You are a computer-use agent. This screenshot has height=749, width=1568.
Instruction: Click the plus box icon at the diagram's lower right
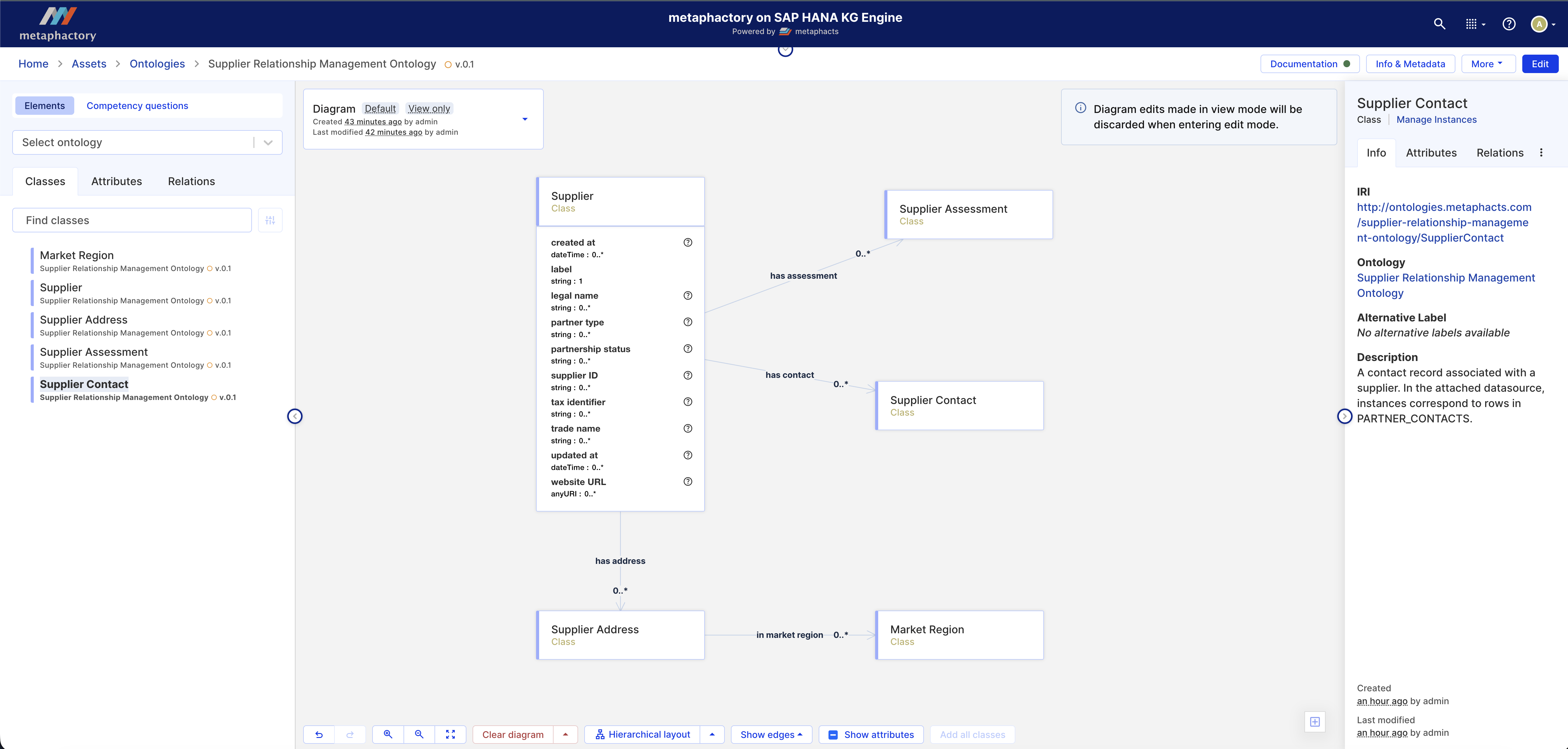click(x=1315, y=722)
